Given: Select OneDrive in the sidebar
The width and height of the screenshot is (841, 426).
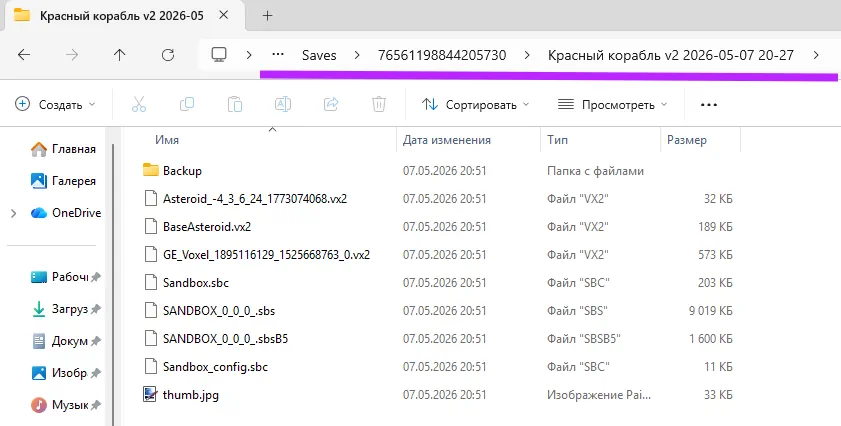Looking at the screenshot, I should tap(65, 213).
